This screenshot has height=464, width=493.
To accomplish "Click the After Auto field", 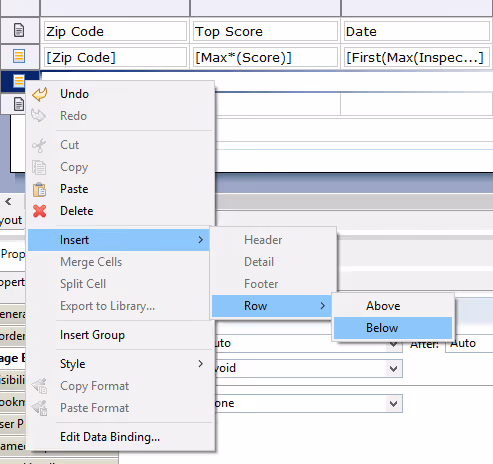I will (x=469, y=343).
